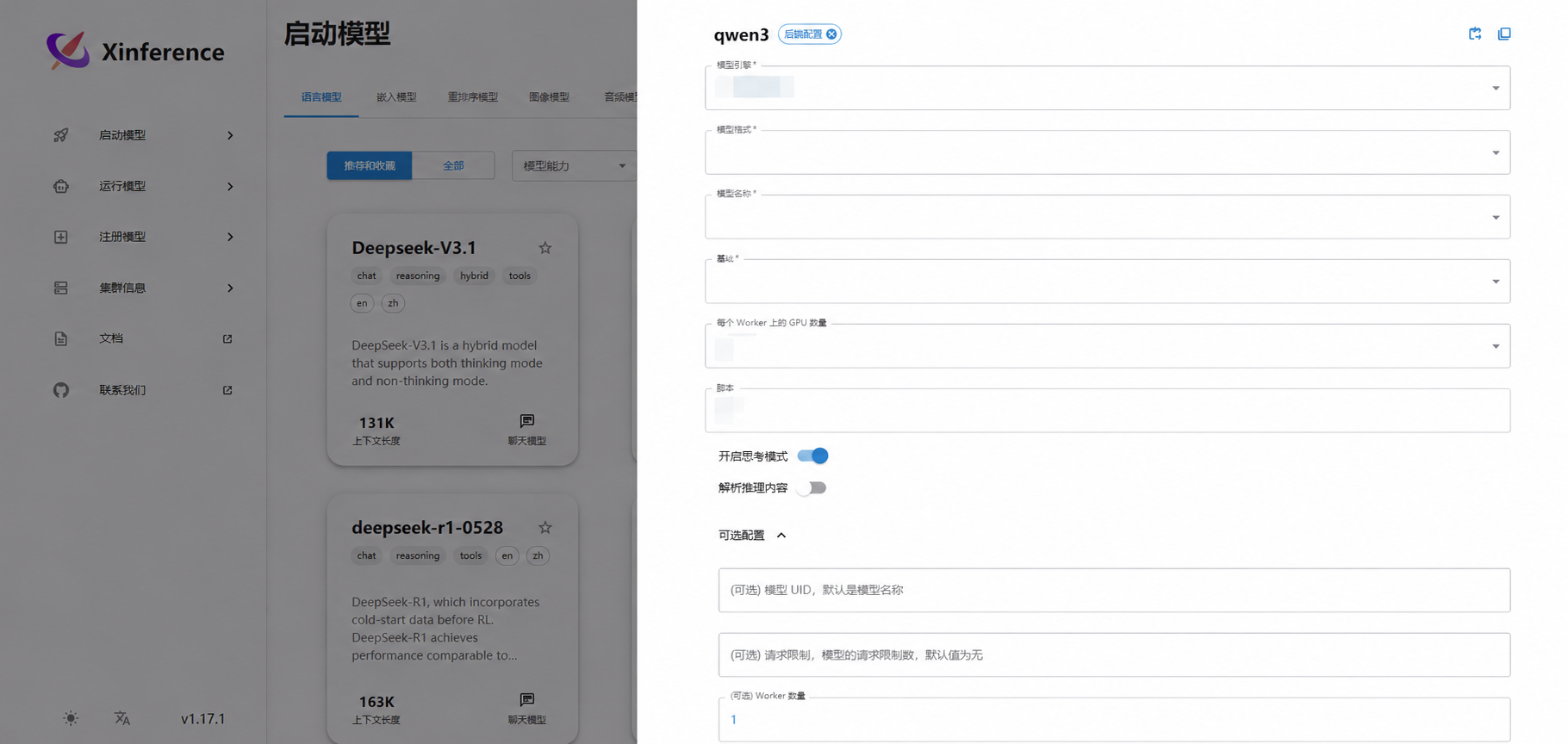Click the server icon beside 集群信息

click(x=61, y=288)
